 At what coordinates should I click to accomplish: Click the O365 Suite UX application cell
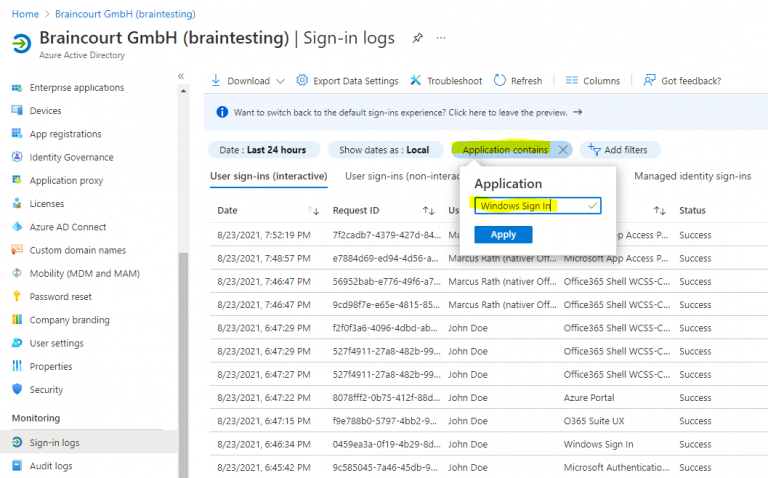point(594,421)
